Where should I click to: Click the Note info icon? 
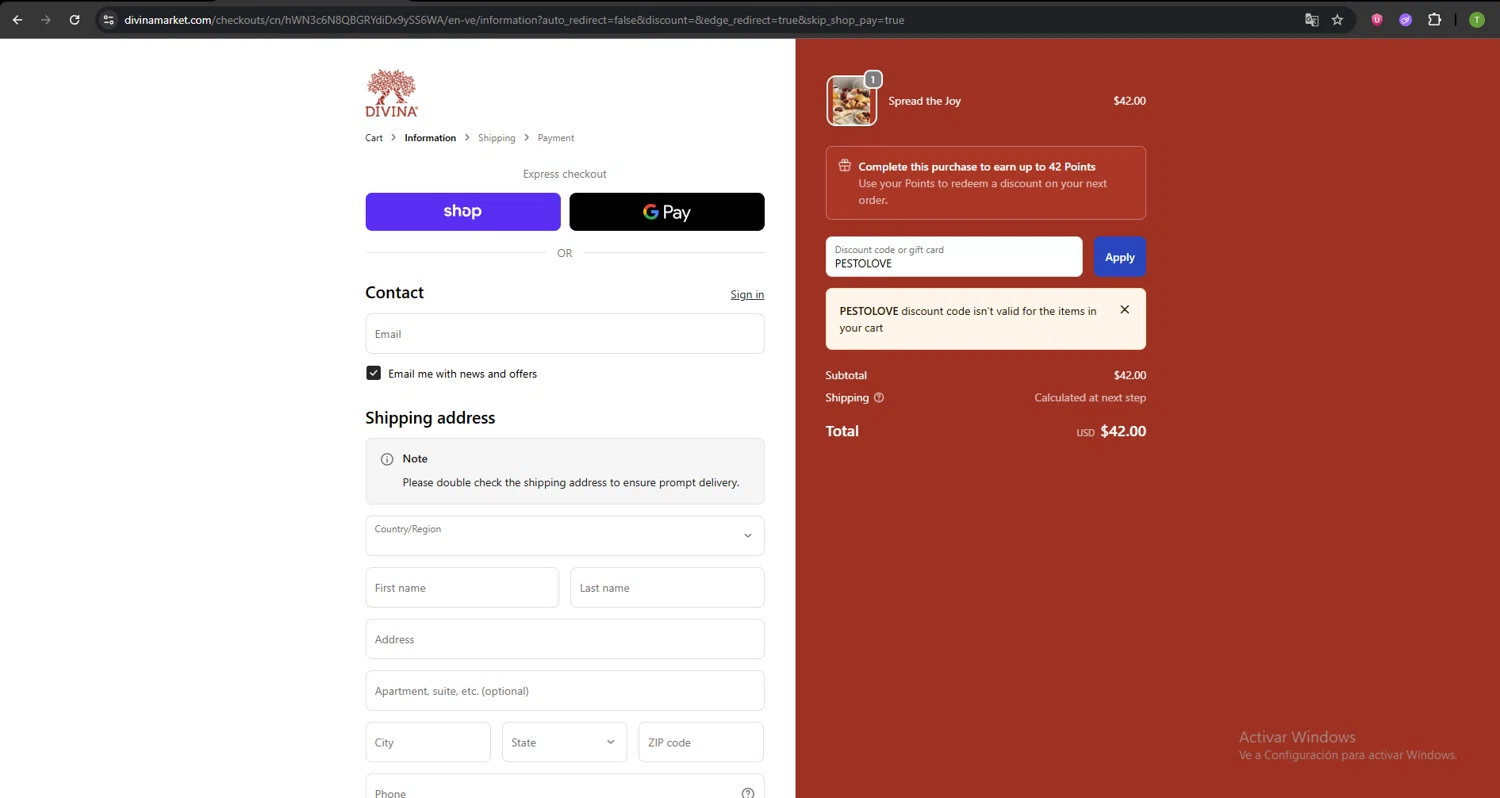tap(387, 459)
